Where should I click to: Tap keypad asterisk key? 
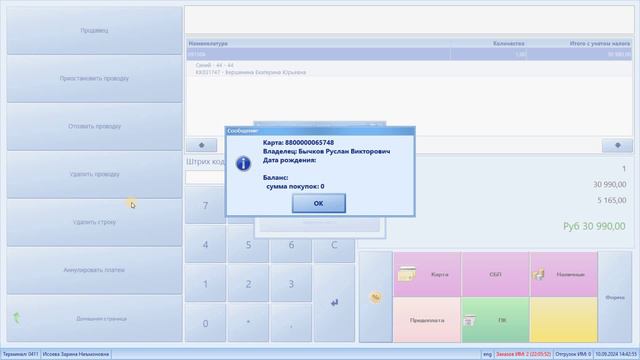coord(248,323)
